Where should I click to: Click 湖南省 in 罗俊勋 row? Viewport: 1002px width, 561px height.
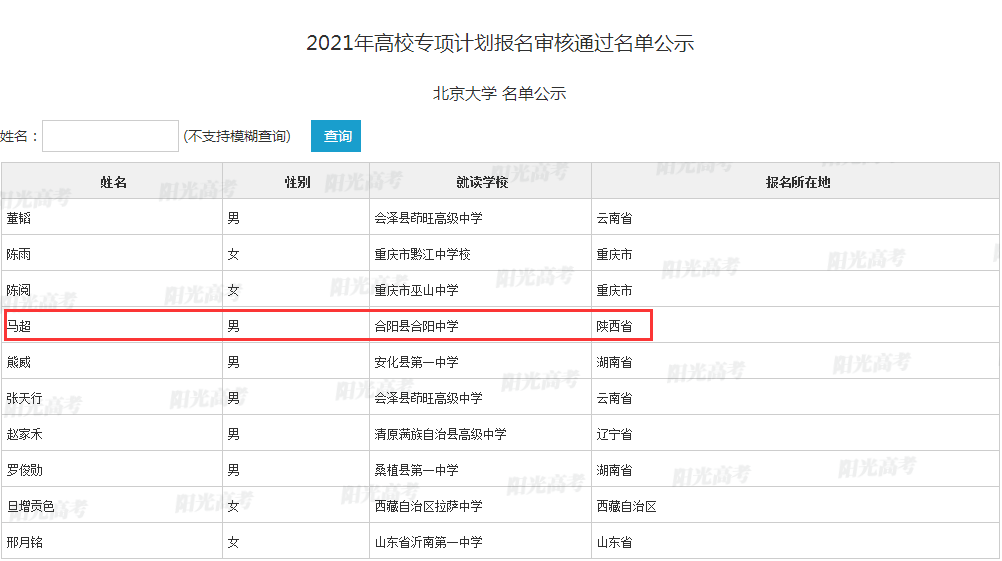tap(614, 470)
